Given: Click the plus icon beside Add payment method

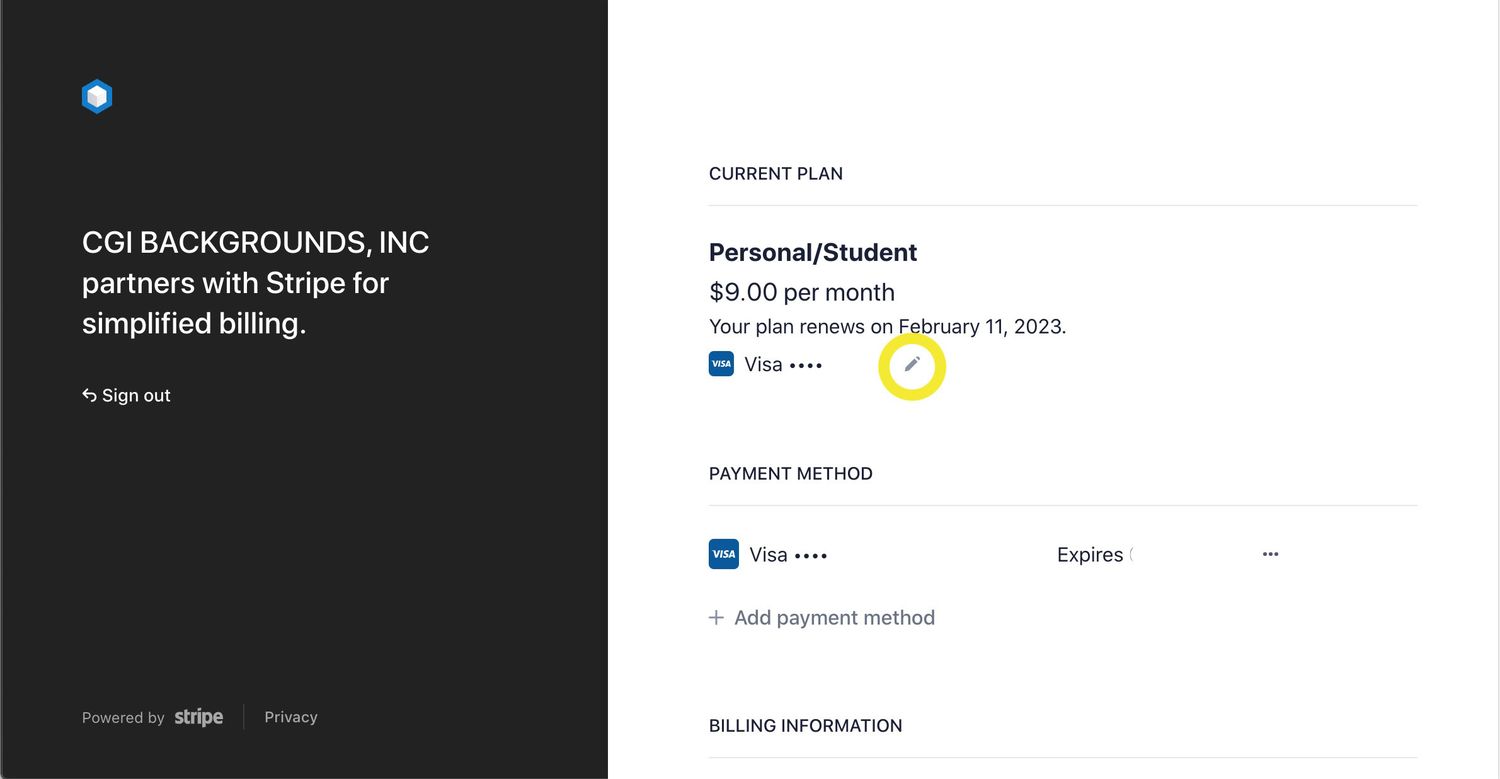Looking at the screenshot, I should pos(716,618).
